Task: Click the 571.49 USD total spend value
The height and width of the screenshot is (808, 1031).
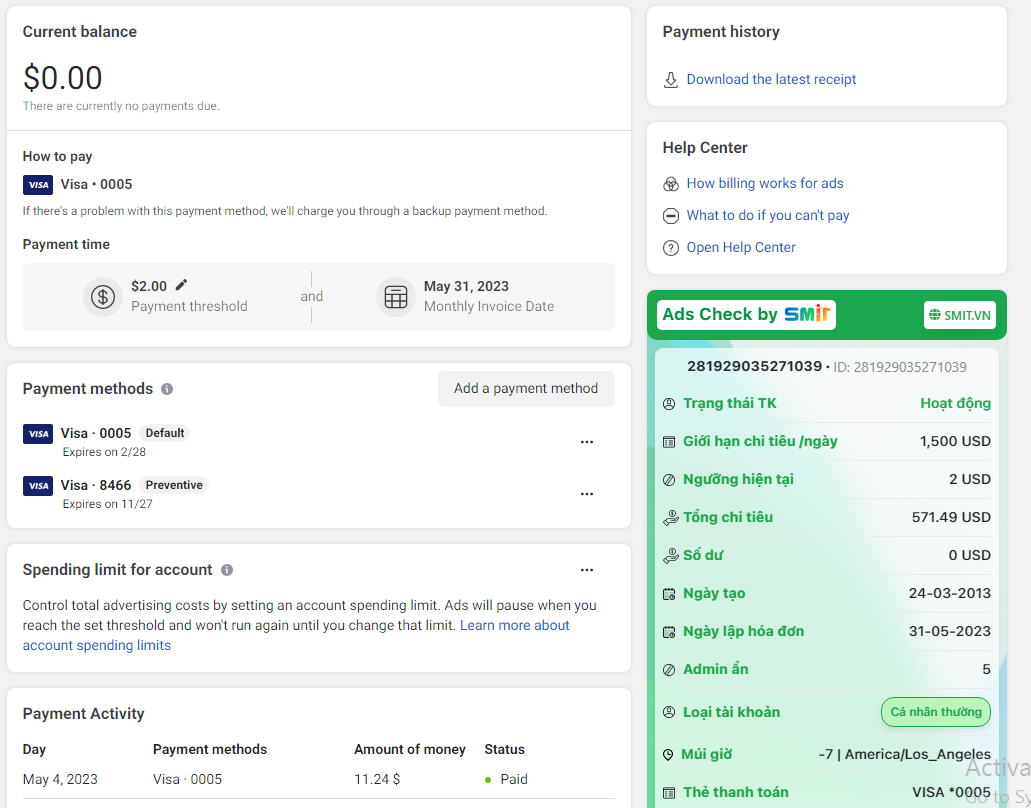Action: (x=951, y=517)
